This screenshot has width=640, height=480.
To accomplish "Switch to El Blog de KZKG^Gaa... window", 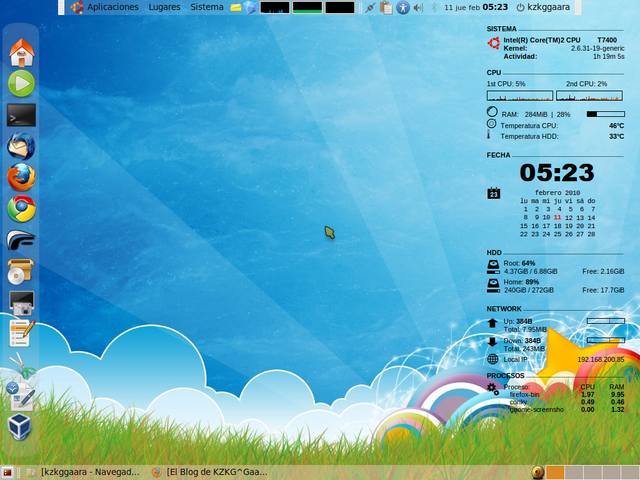I will (210, 472).
